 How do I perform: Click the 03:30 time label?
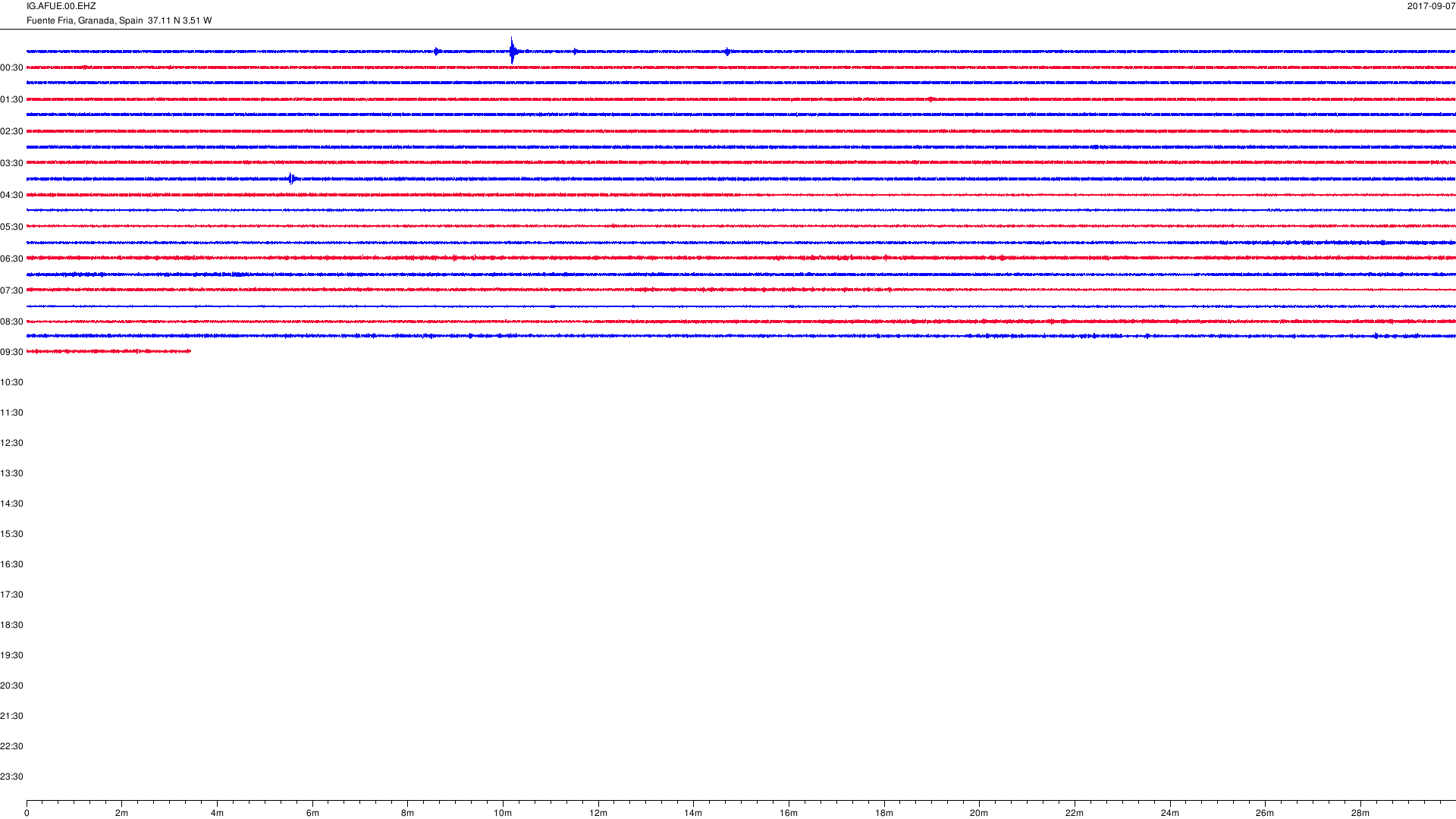click(x=11, y=163)
